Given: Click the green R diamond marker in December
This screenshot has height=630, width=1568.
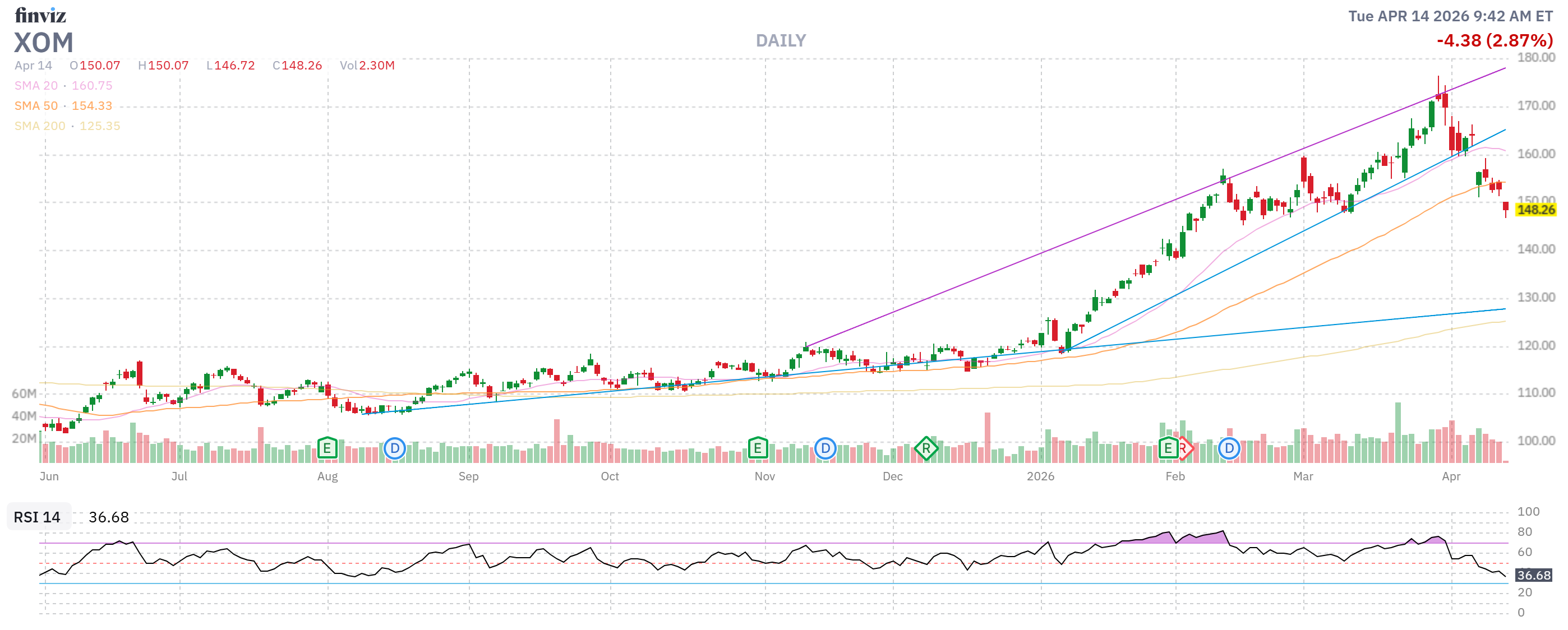Looking at the screenshot, I should [x=926, y=449].
